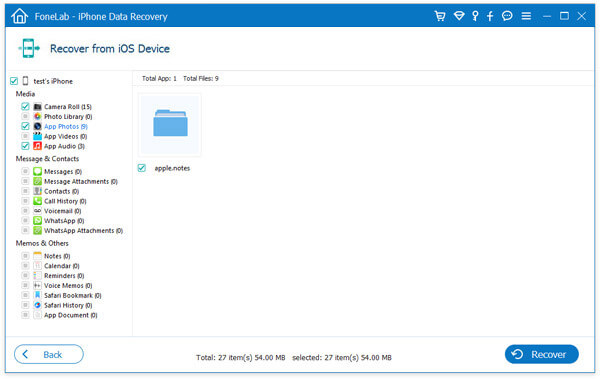Toggle the test's iPhone checkbox

(x=14, y=81)
